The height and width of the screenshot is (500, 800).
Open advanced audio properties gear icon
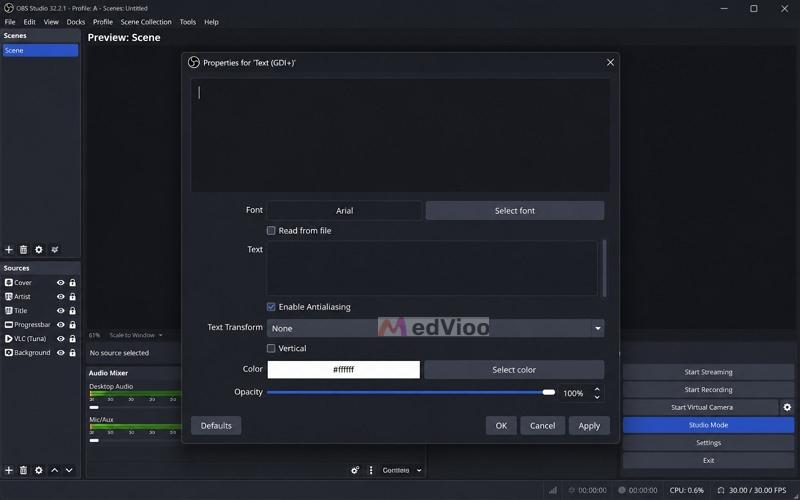point(355,470)
